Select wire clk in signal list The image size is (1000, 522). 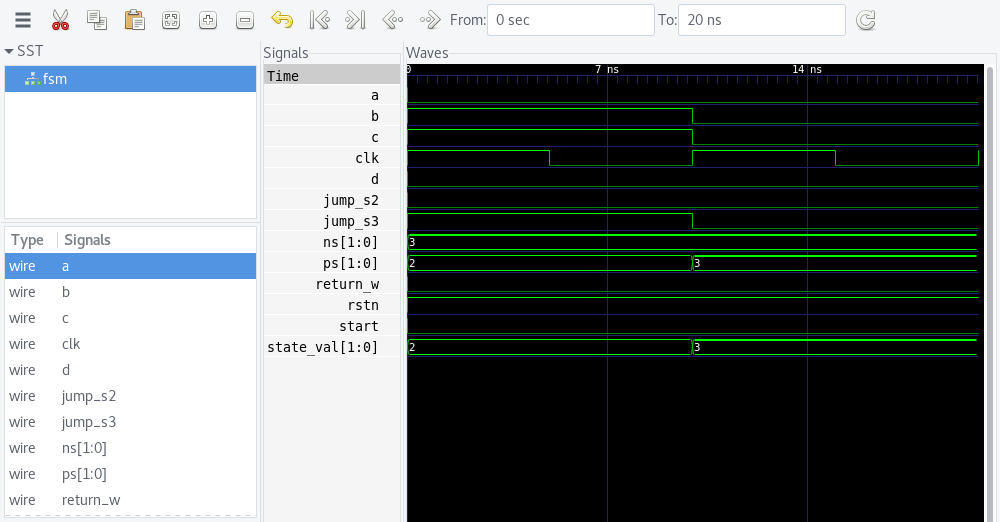[x=130, y=344]
